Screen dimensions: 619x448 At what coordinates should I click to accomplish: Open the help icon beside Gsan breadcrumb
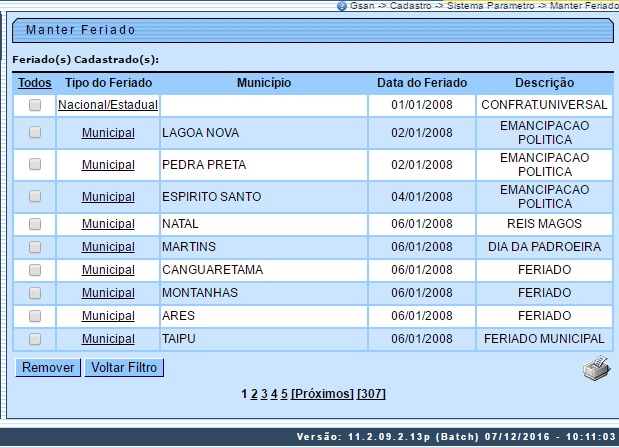342,6
